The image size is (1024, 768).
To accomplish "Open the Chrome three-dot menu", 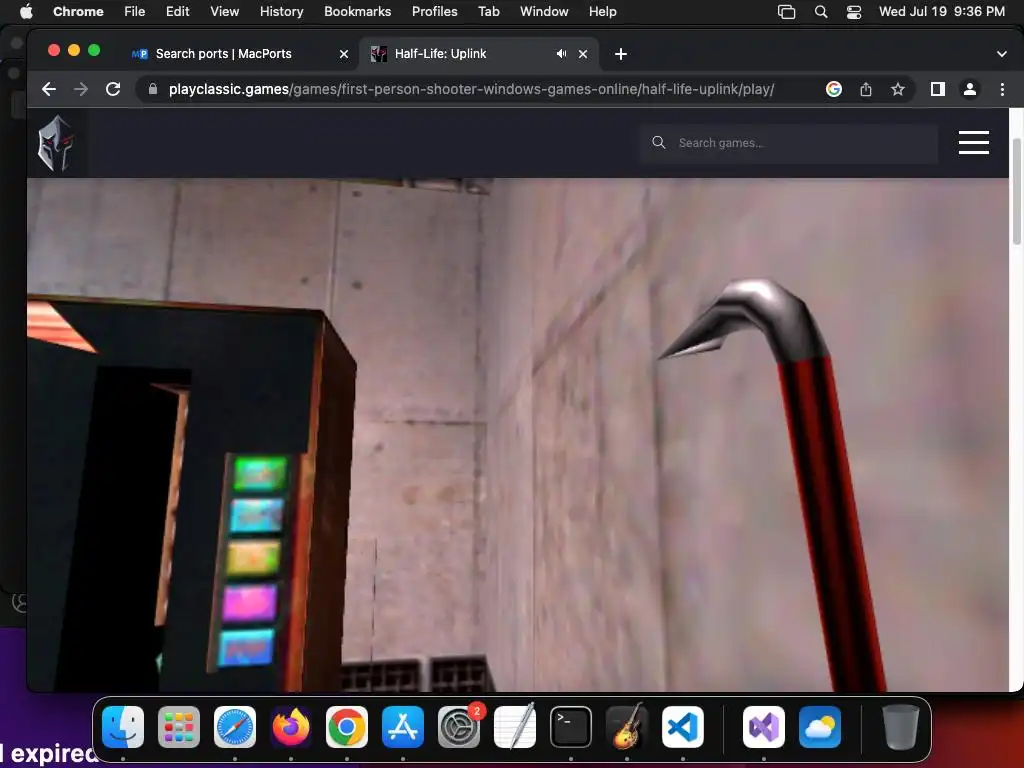I will [1002, 89].
